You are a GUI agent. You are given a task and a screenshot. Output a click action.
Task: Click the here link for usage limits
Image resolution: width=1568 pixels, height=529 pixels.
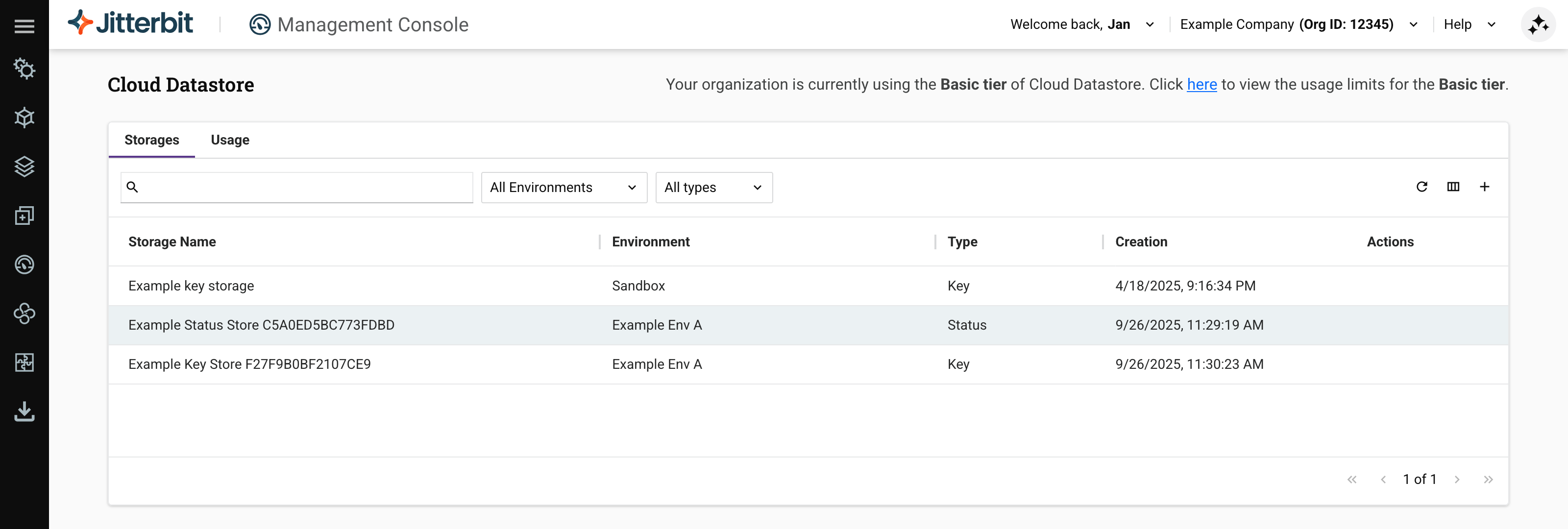coord(1201,85)
